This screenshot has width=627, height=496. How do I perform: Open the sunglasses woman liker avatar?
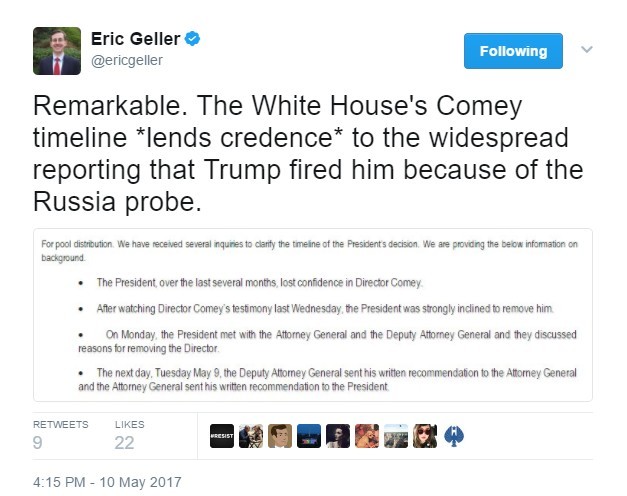click(x=425, y=437)
